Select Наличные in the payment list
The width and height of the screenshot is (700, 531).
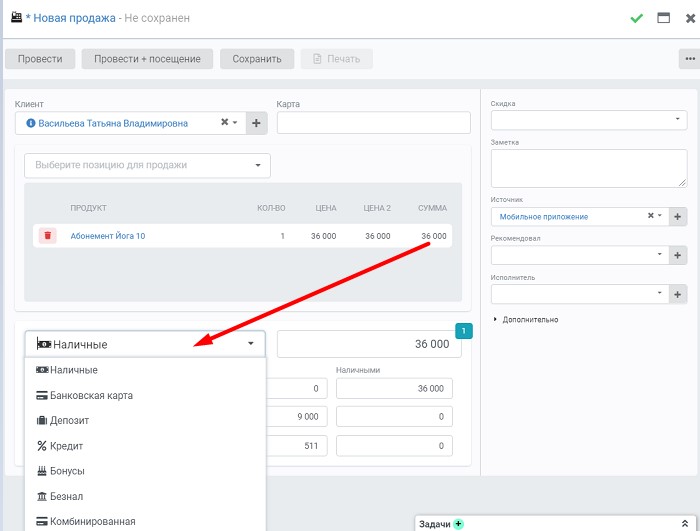coord(146,370)
